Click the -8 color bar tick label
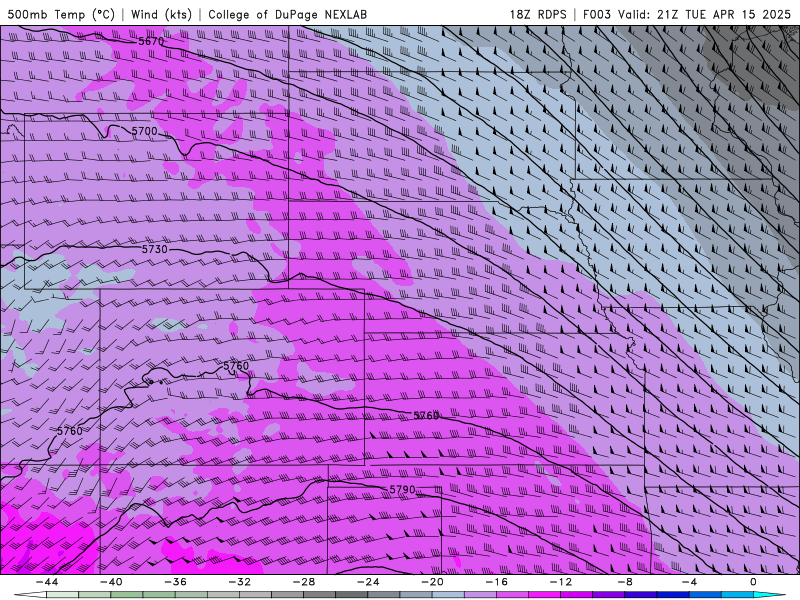 click(626, 582)
